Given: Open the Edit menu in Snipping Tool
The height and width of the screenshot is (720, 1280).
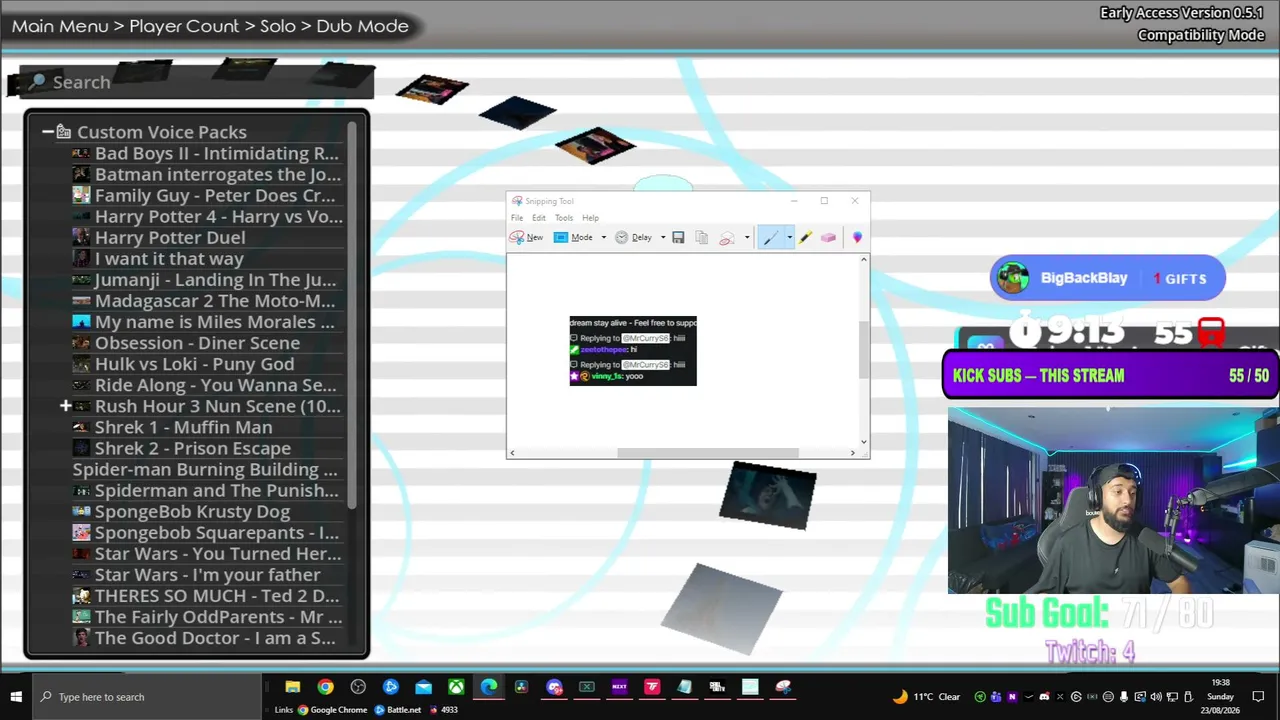Looking at the screenshot, I should click(539, 218).
